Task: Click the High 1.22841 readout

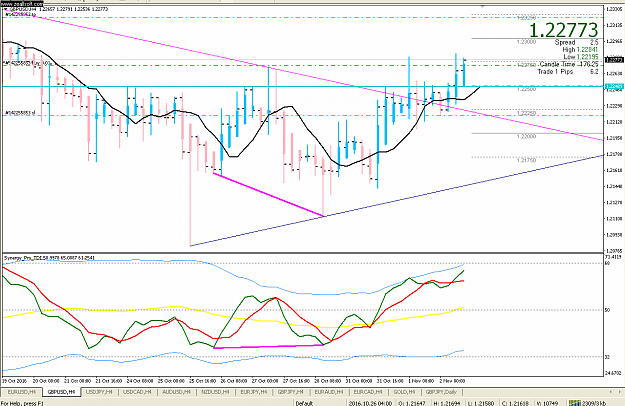Action: [x=580, y=49]
